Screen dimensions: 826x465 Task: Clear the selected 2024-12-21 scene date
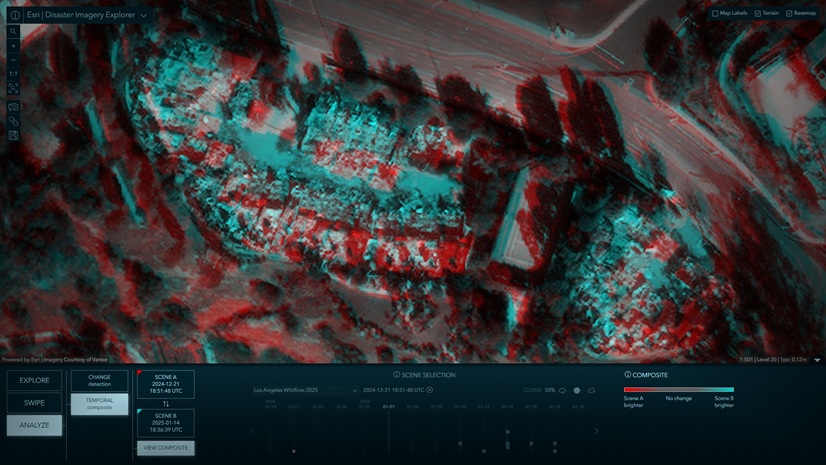pyautogui.click(x=430, y=390)
